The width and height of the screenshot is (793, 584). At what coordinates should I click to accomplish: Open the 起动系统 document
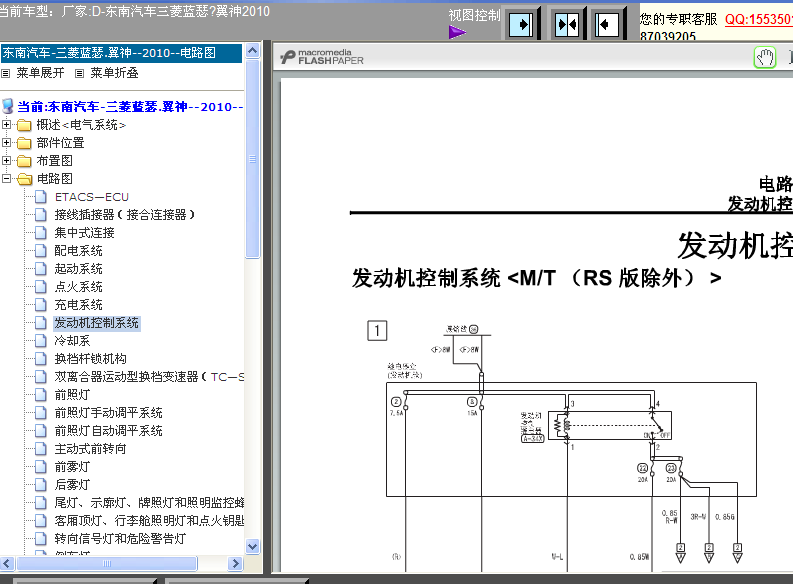click(78, 268)
